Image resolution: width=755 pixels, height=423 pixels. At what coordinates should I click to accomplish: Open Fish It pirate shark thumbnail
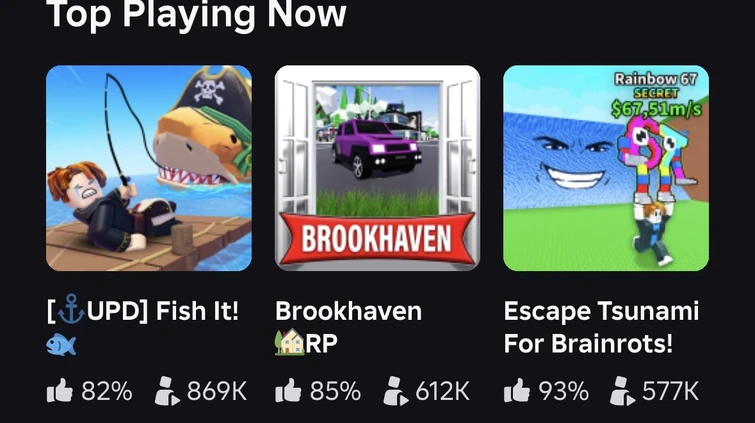tap(149, 168)
